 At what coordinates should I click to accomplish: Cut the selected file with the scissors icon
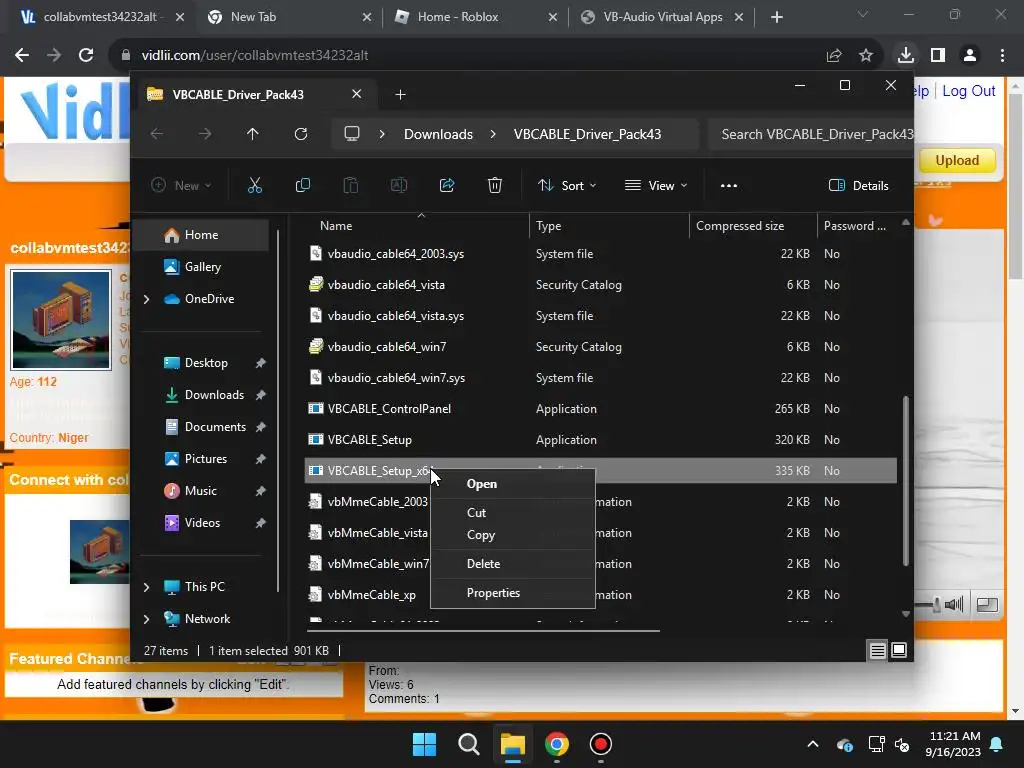click(255, 185)
